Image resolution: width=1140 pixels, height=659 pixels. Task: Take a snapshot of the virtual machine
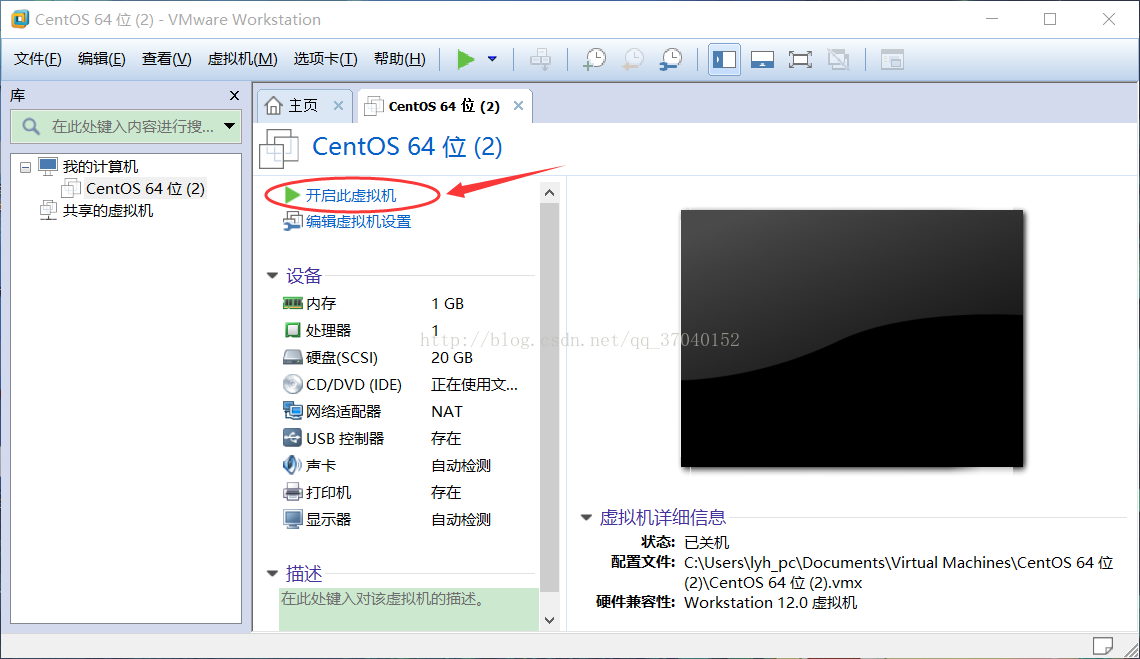tap(595, 60)
